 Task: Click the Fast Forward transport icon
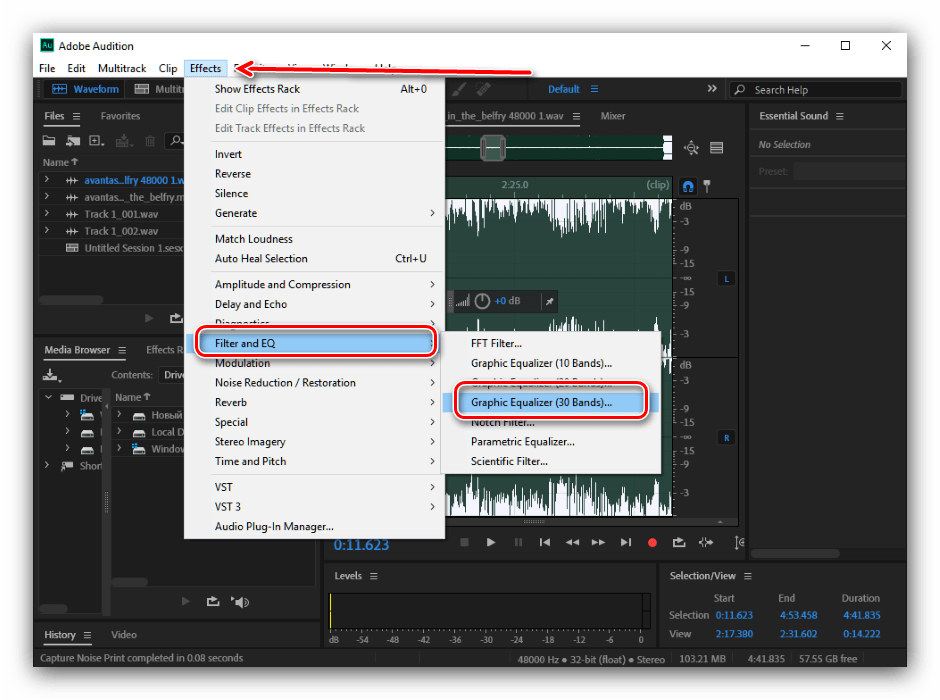(x=598, y=542)
